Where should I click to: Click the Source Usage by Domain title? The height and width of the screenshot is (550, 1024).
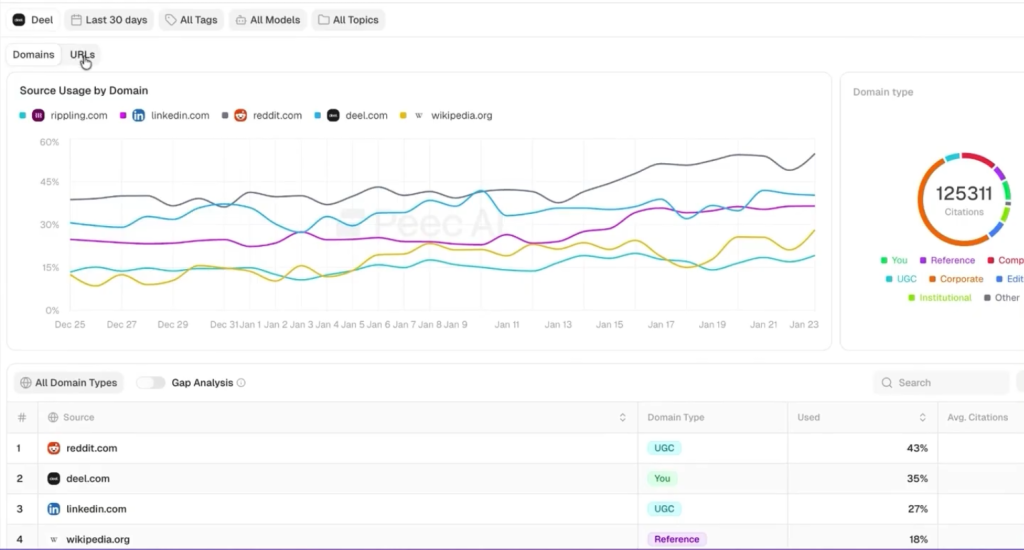[84, 91]
